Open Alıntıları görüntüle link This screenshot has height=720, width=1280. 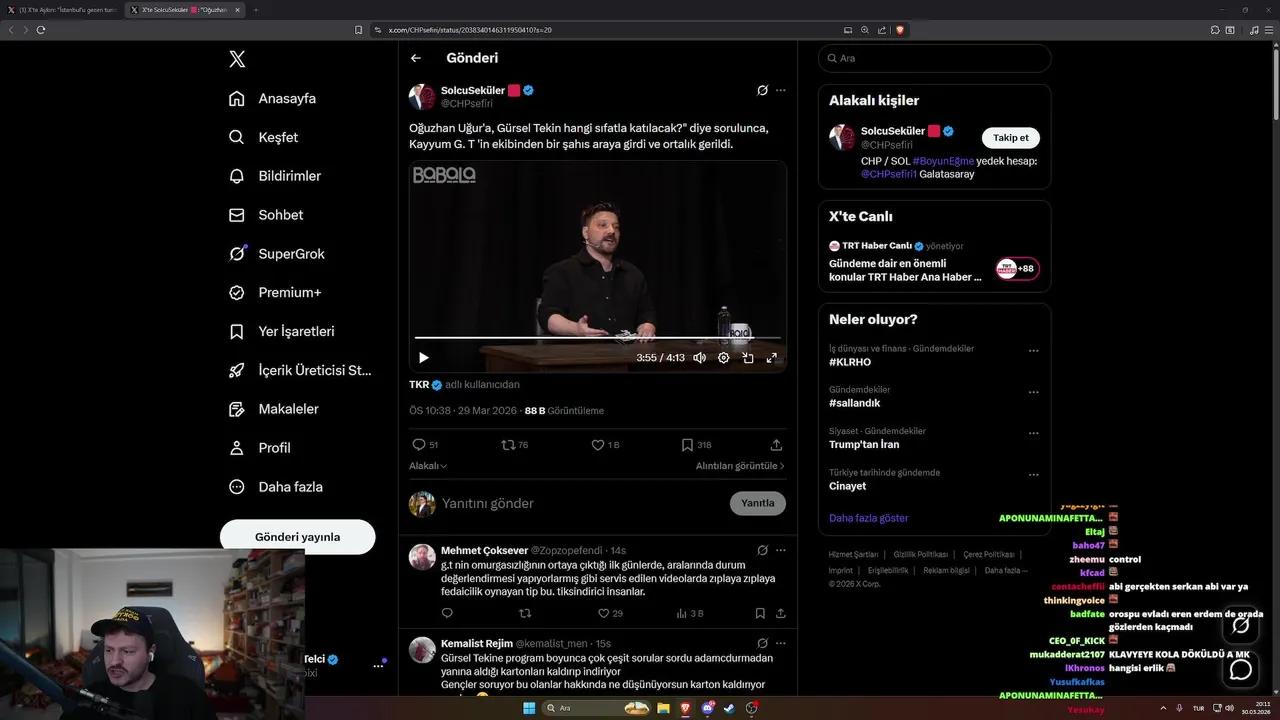(740, 466)
